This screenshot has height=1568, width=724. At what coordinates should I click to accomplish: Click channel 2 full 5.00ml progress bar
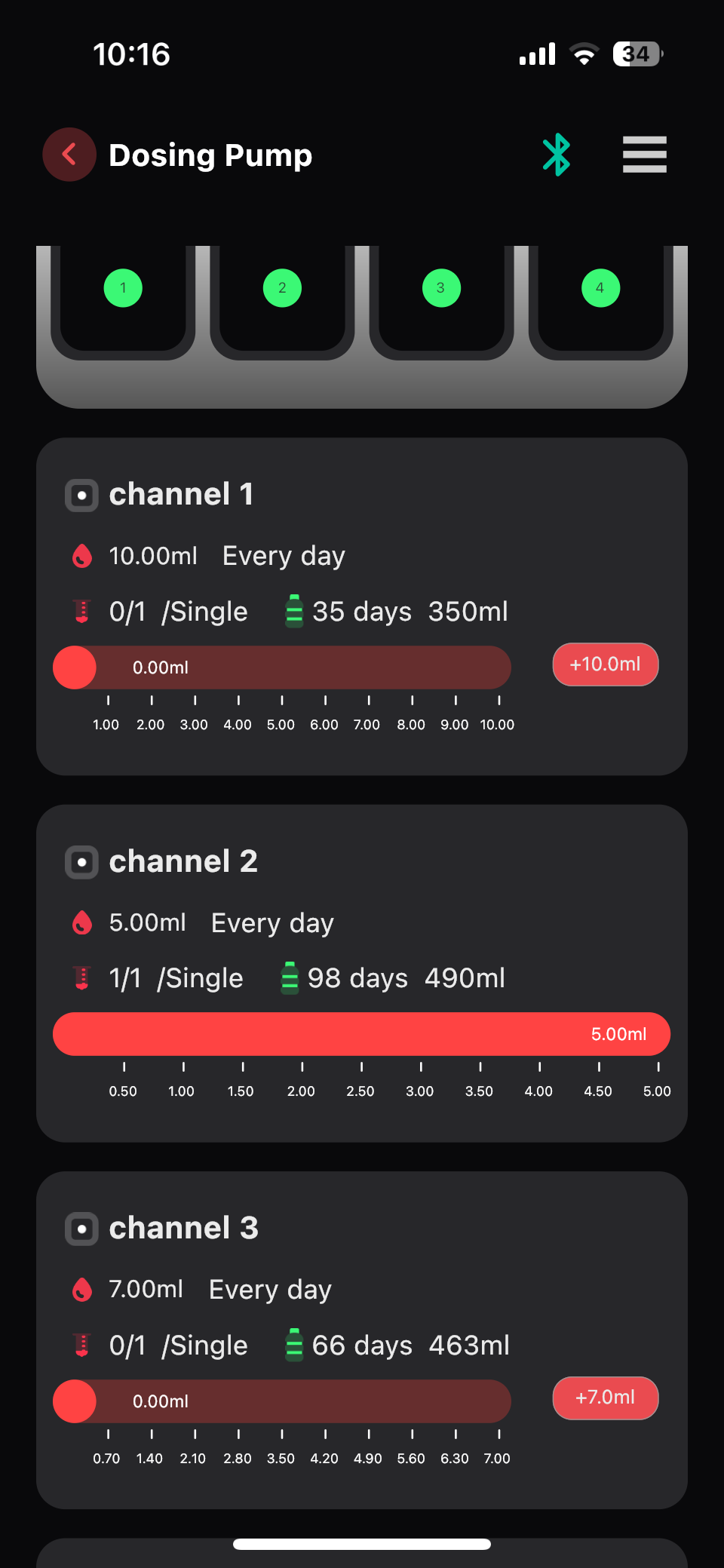[361, 1034]
